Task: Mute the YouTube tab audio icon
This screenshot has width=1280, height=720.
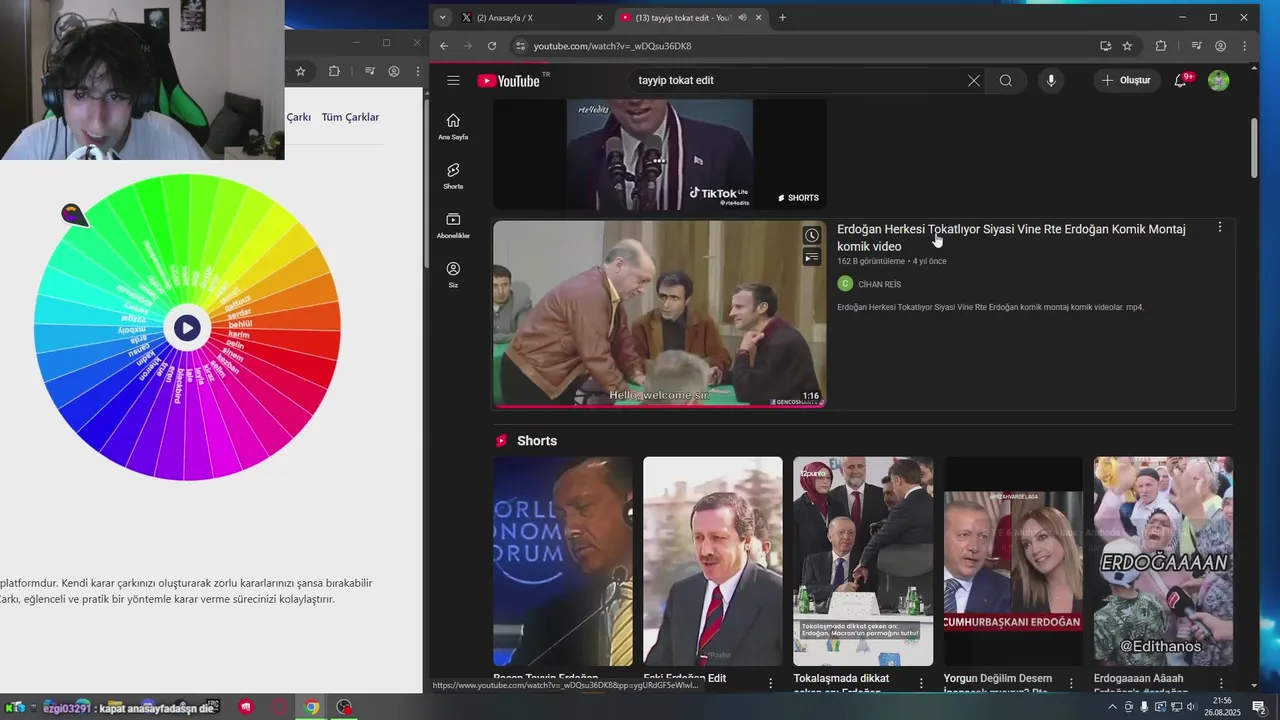Action: pos(742,17)
